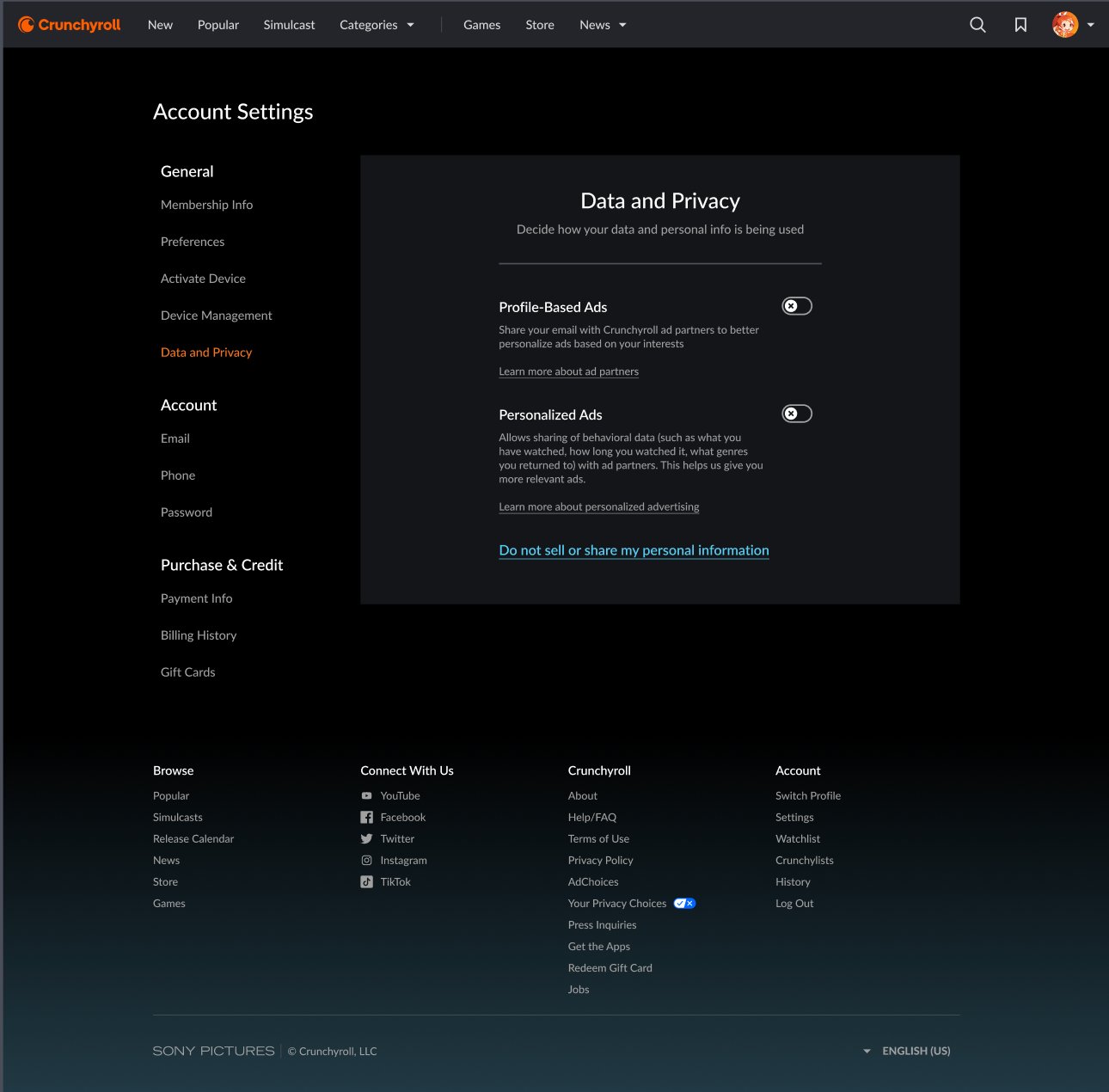Open Popular link in footer Browse
The height and width of the screenshot is (1092, 1109).
[171, 796]
